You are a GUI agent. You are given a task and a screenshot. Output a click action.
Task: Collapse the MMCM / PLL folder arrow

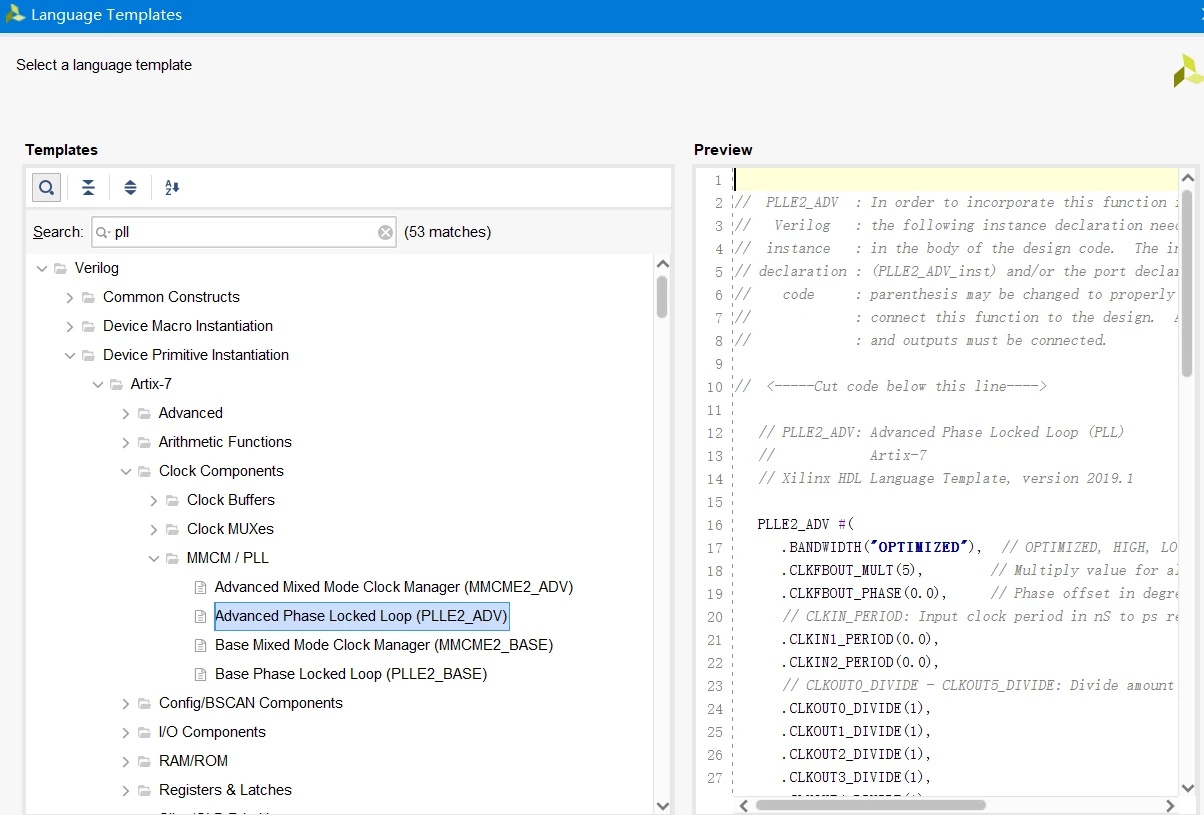pyautogui.click(x=154, y=558)
